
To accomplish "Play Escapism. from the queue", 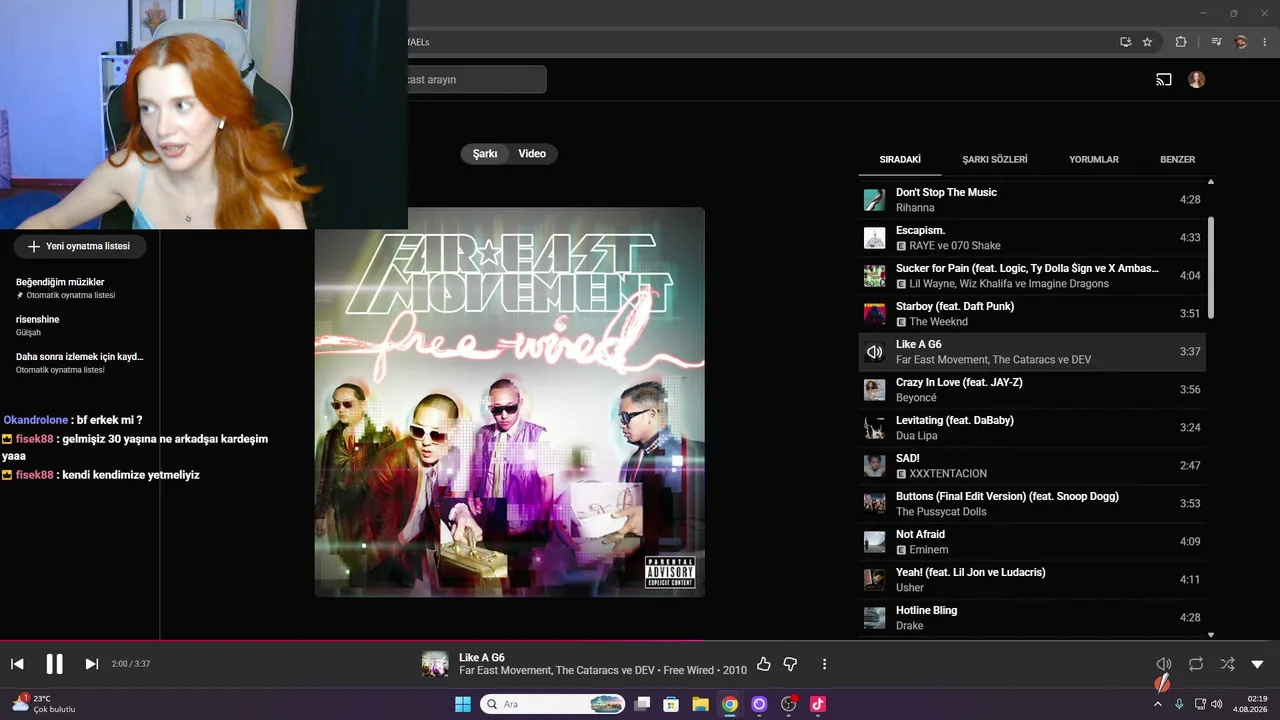I will [1032, 238].
